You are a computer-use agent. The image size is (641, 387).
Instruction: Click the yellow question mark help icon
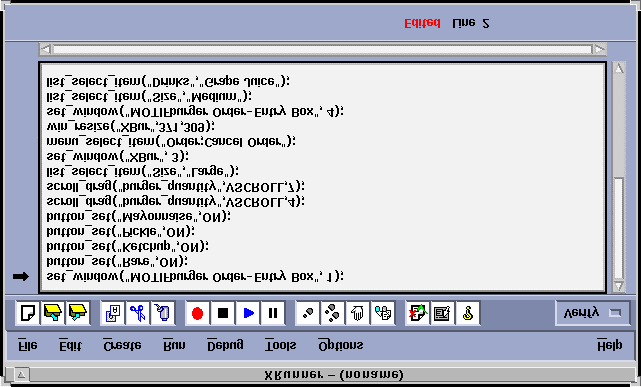pos(468,313)
